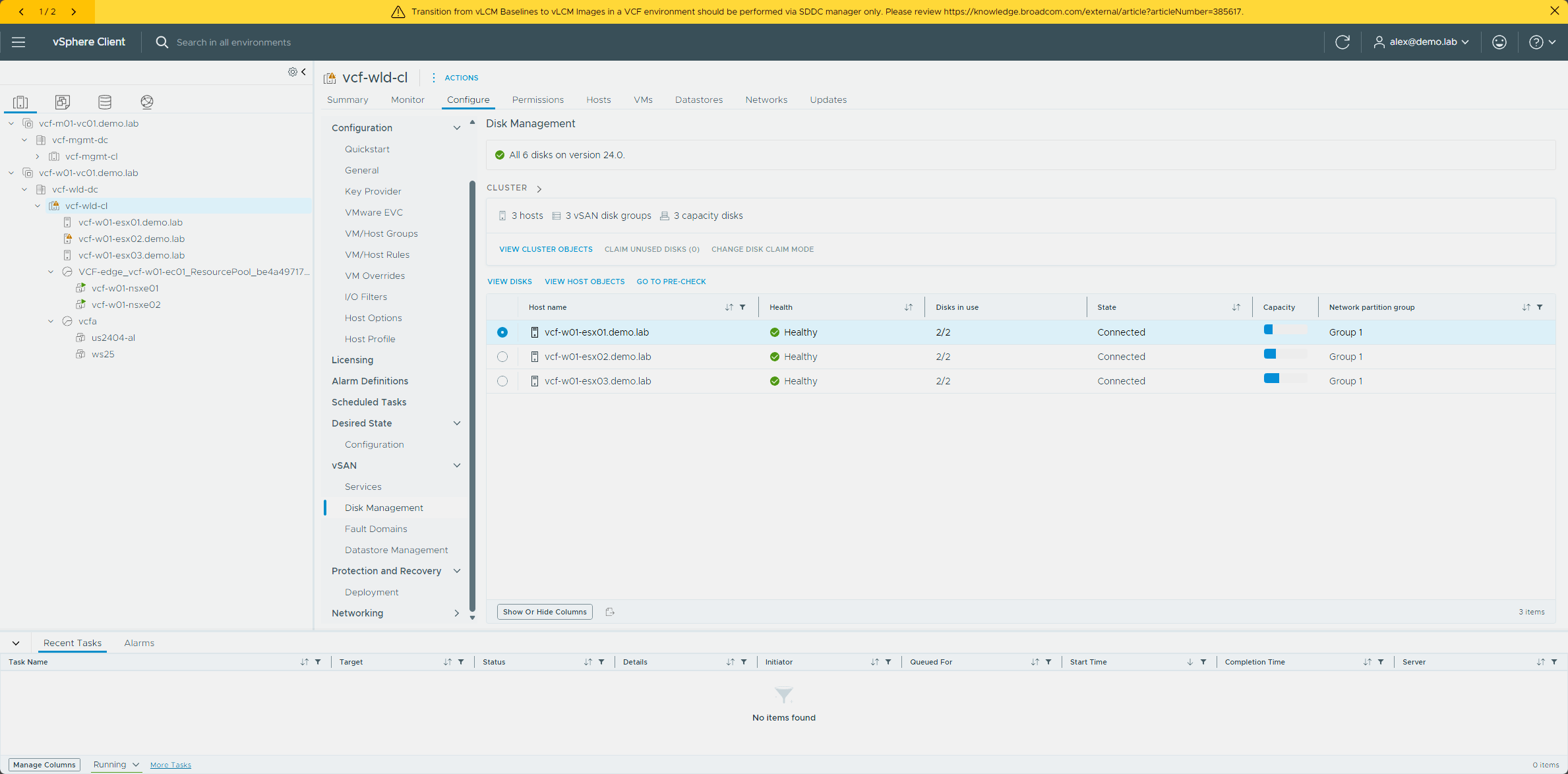The image size is (1568, 774).
Task: Switch to the Alarms tab
Action: 139,643
